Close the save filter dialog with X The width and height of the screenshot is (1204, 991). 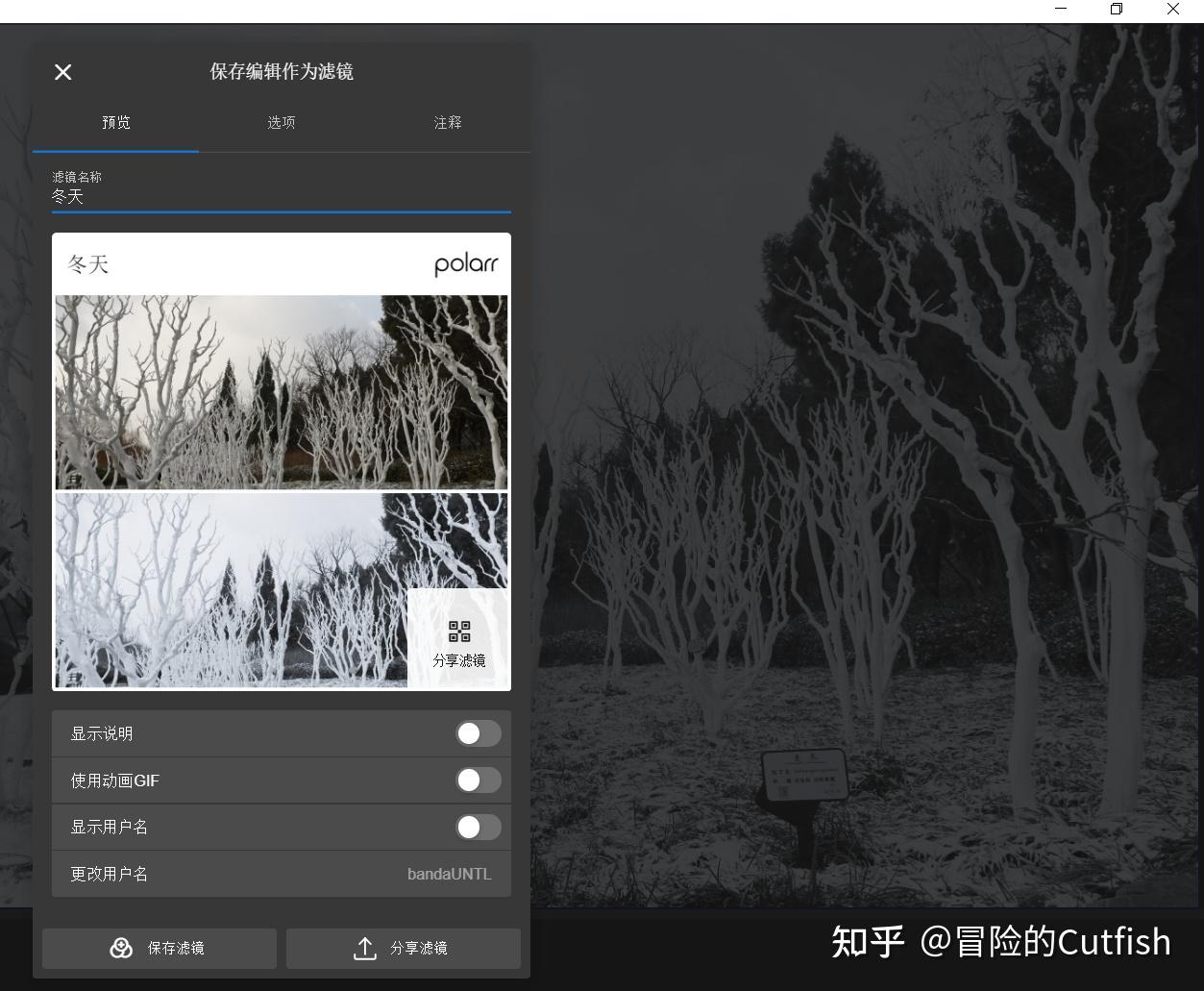(63, 72)
